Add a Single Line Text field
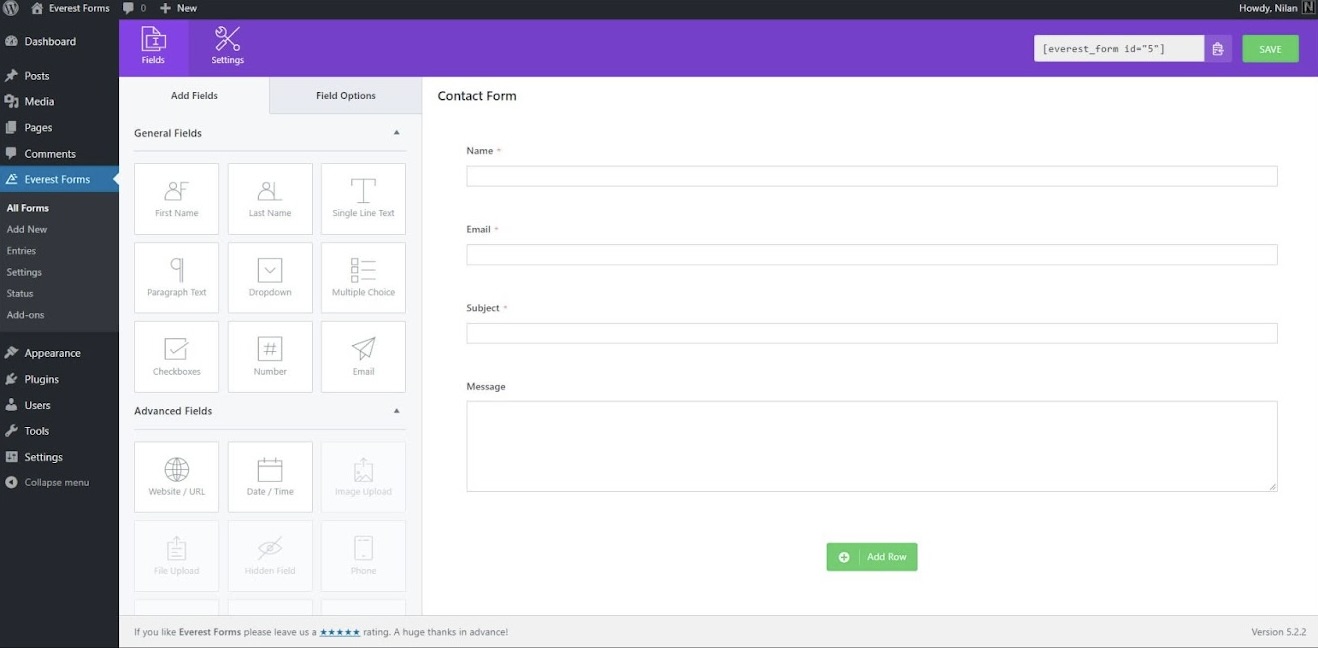The width and height of the screenshot is (1318, 648). click(362, 197)
